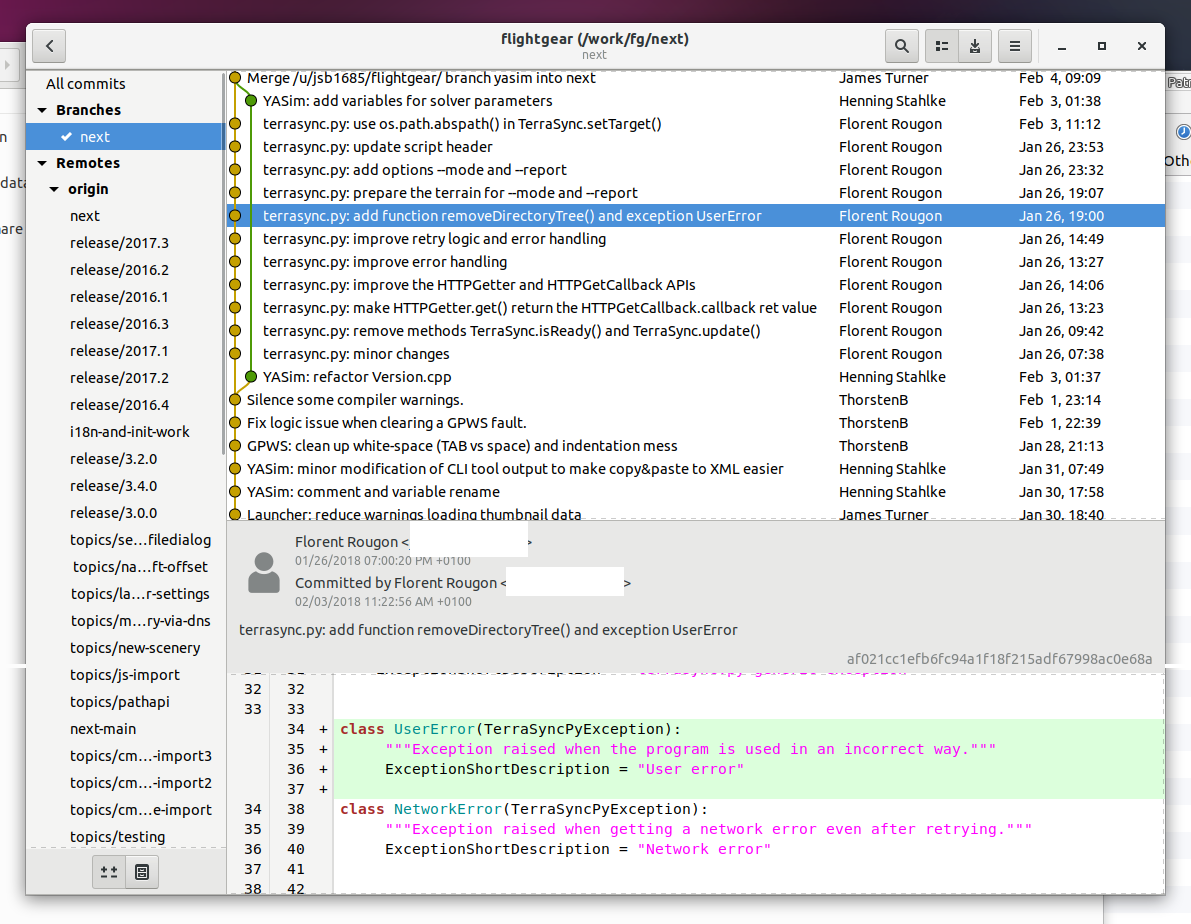Select branch release/2016.3
1191x924 pixels.
(x=126, y=324)
